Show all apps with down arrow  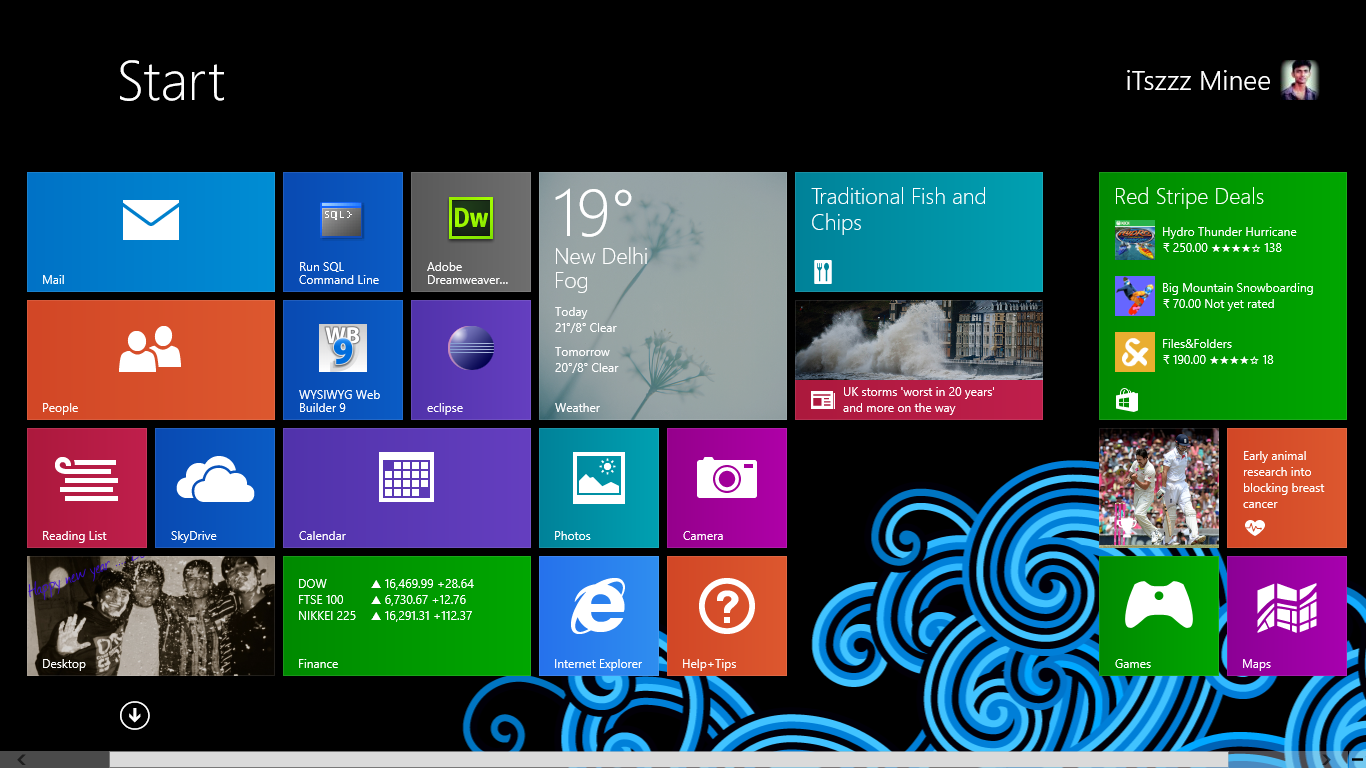(134, 715)
